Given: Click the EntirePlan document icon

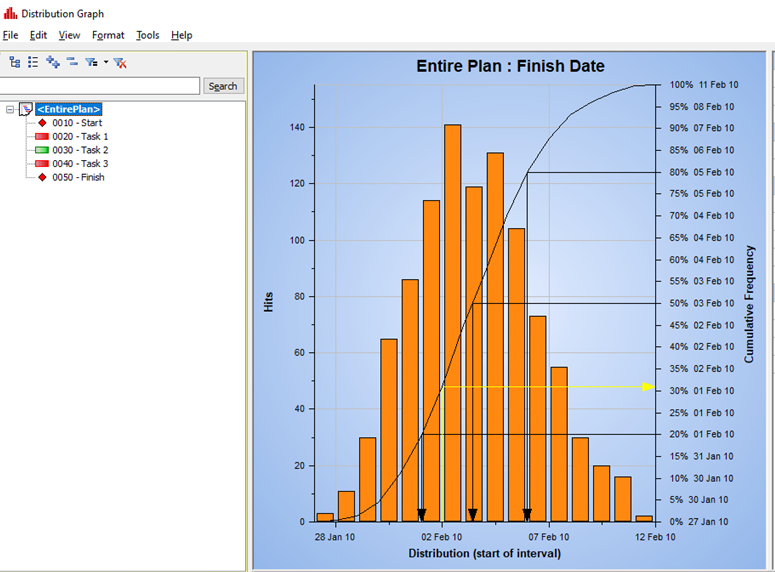Looking at the screenshot, I should click(x=26, y=109).
